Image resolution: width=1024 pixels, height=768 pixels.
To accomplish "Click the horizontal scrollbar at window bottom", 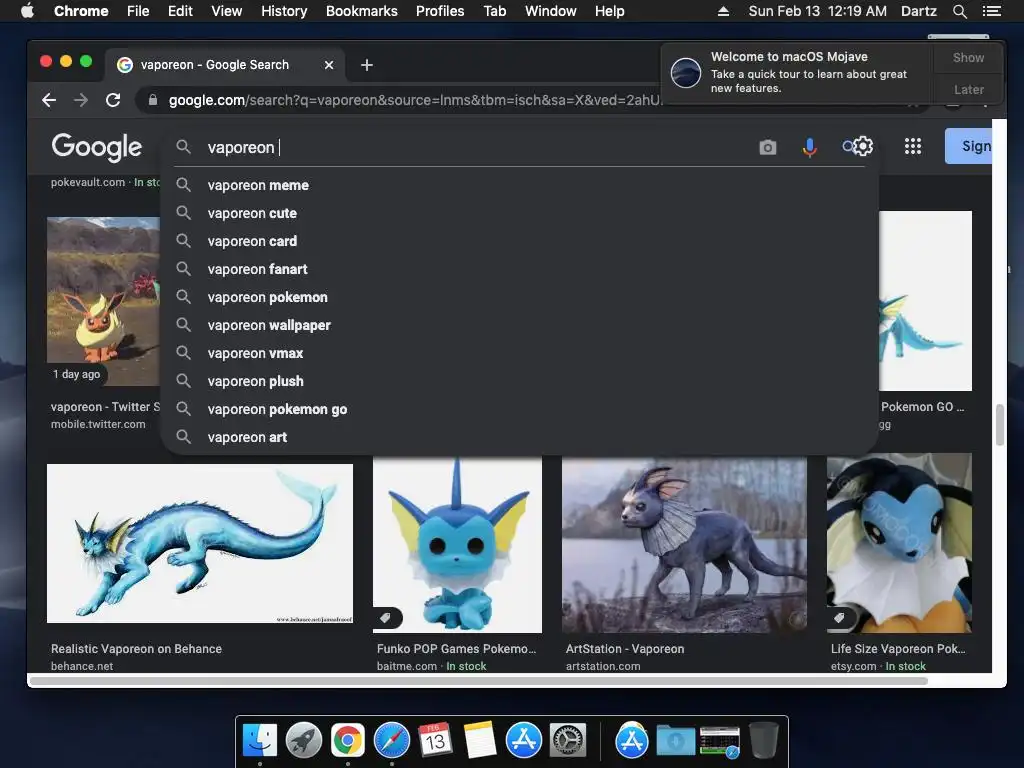I will (478, 681).
